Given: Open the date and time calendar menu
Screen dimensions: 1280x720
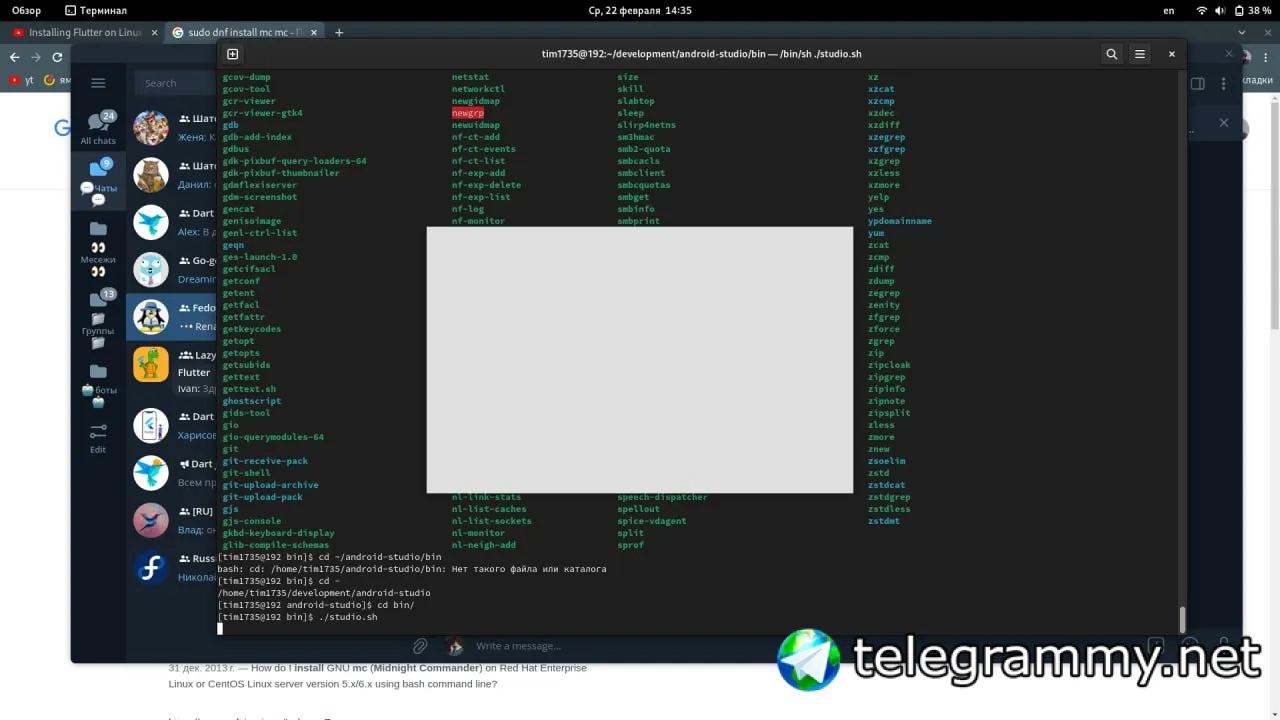Looking at the screenshot, I should [639, 10].
